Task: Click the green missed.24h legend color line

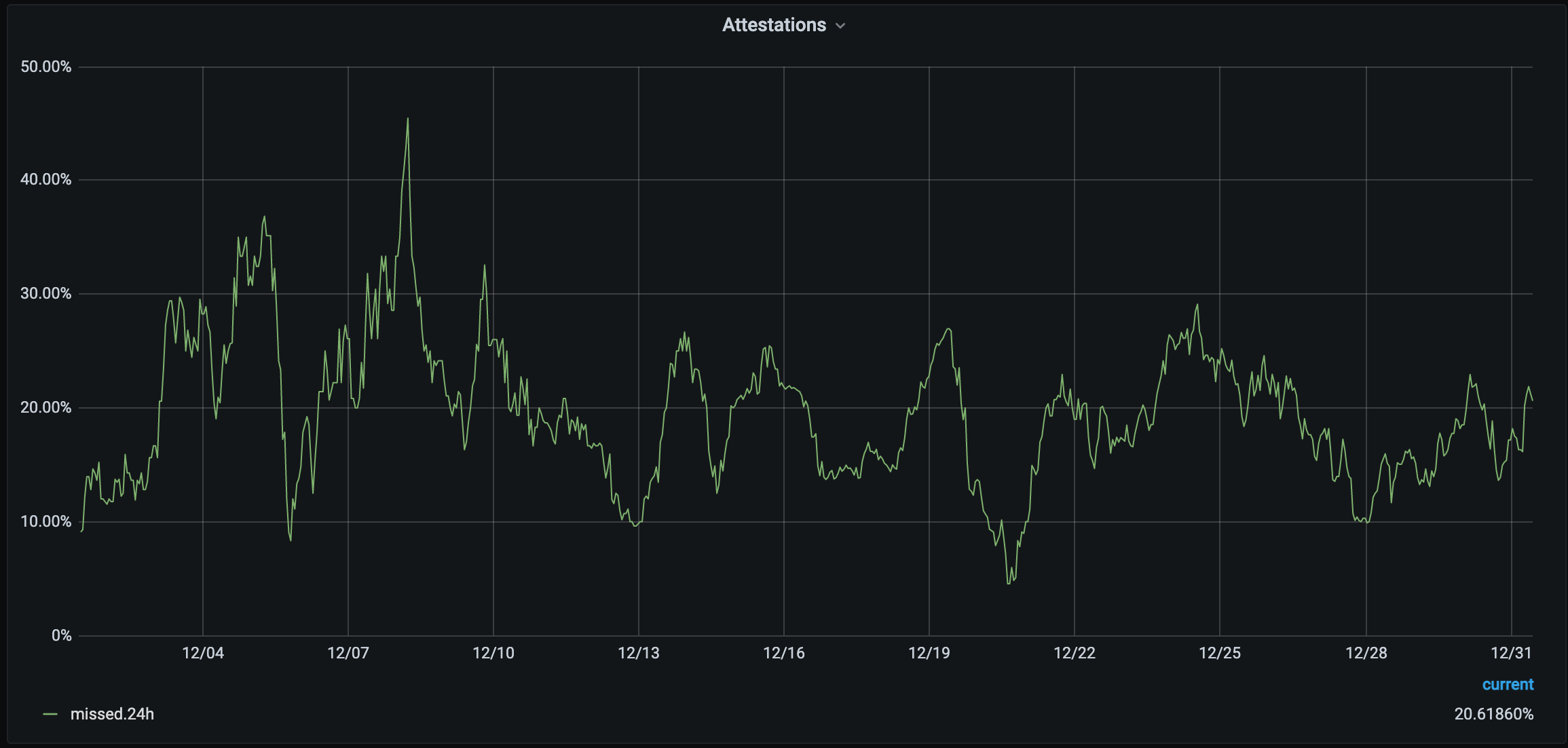Action: pyautogui.click(x=50, y=714)
